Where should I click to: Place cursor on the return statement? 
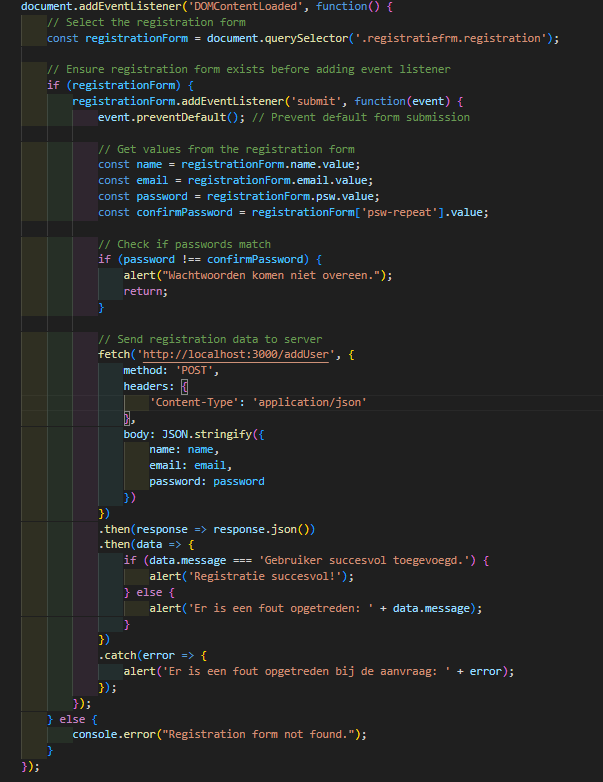(145, 291)
